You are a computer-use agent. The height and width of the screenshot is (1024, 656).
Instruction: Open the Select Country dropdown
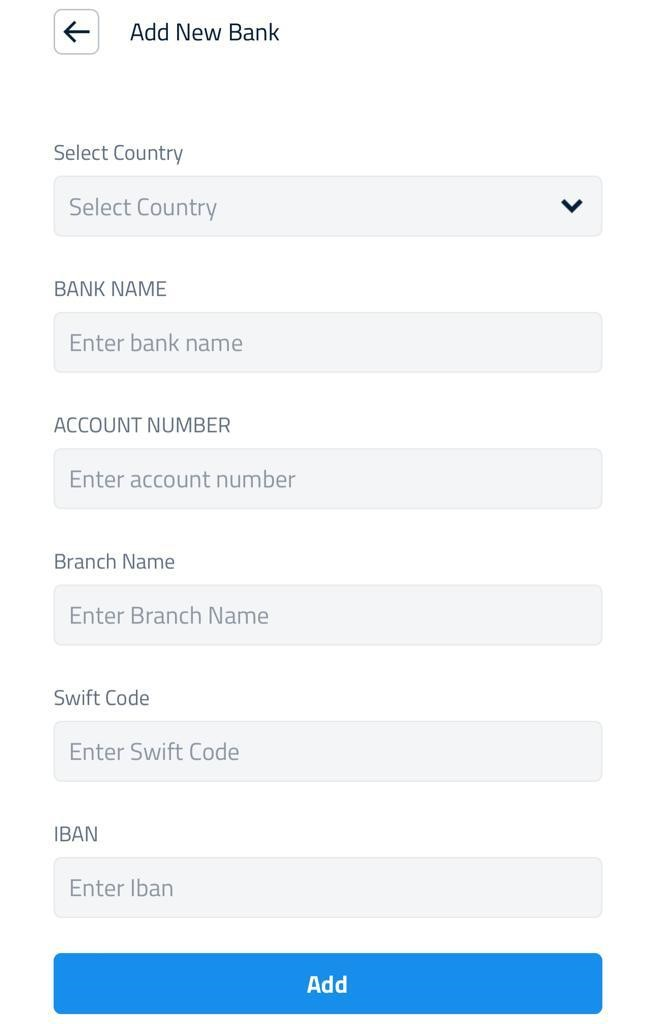[x=328, y=206]
